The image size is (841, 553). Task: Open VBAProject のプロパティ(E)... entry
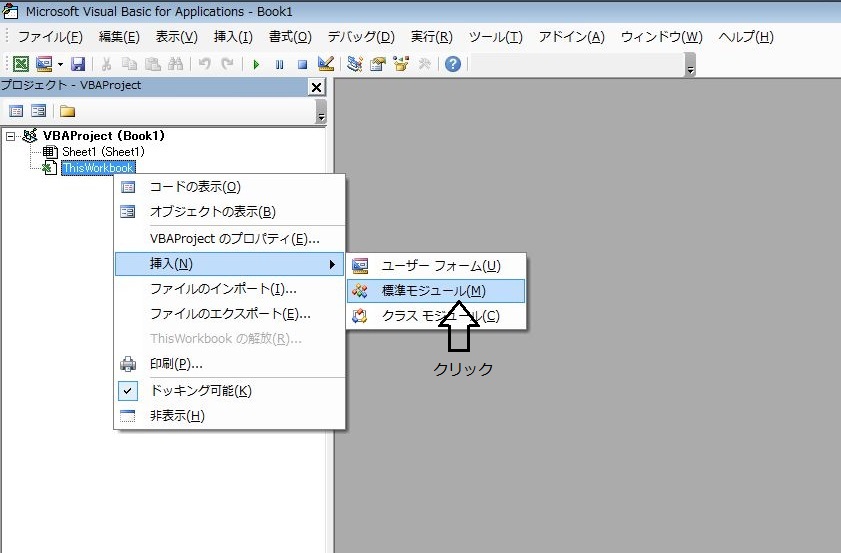coord(230,239)
